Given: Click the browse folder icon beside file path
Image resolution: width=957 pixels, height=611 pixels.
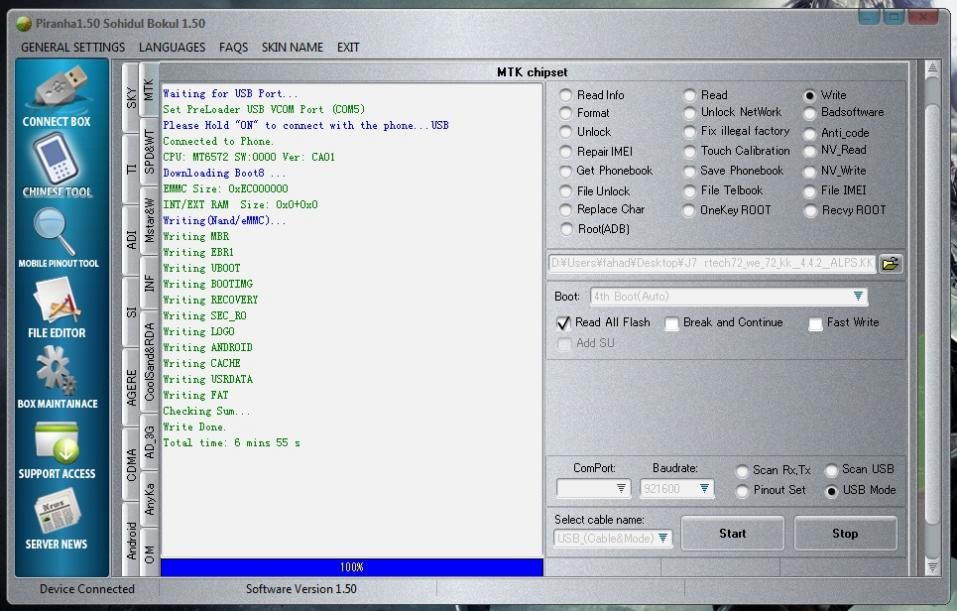Looking at the screenshot, I should 890,264.
